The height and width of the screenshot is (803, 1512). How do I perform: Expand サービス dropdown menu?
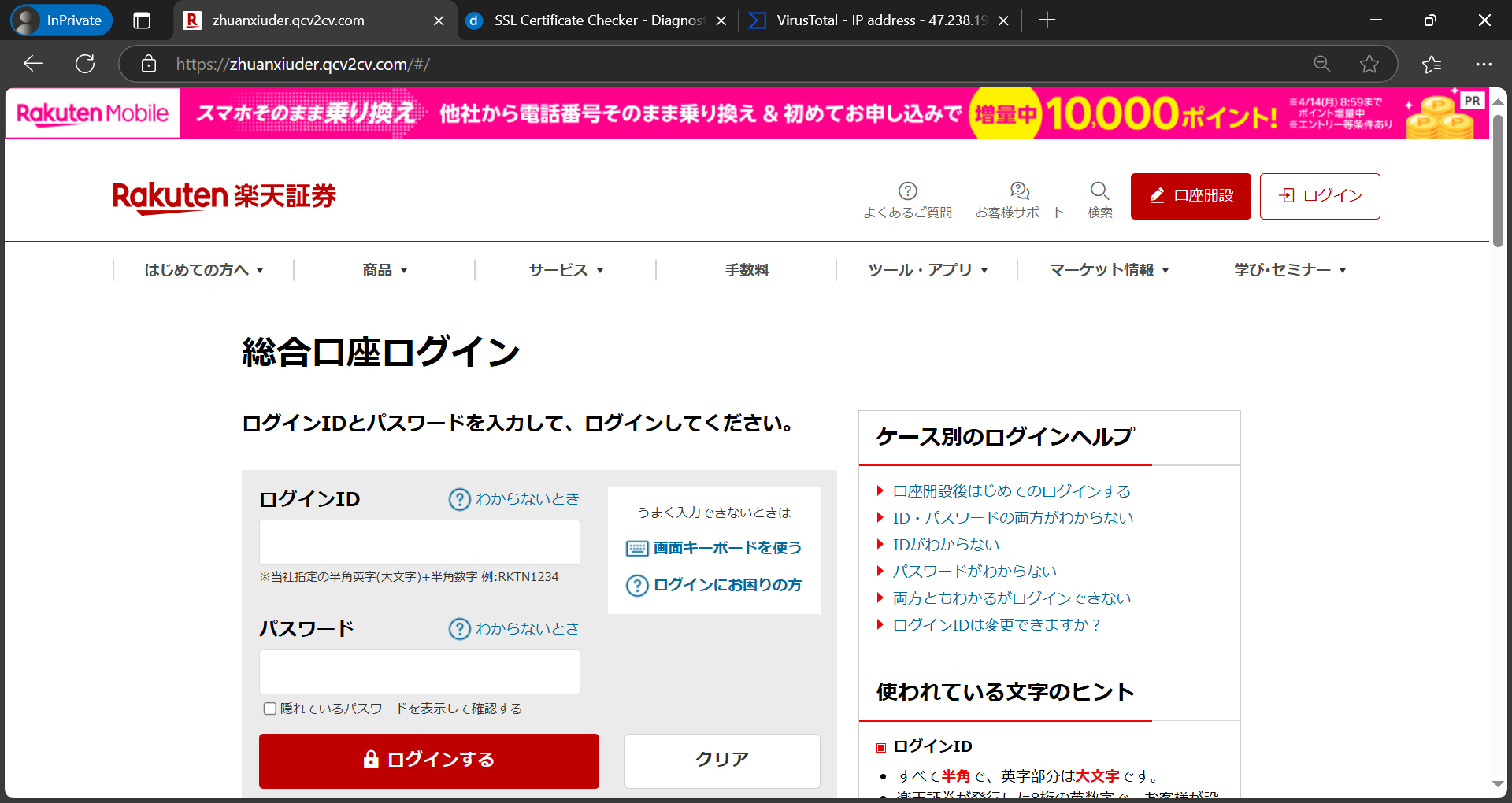coord(565,270)
